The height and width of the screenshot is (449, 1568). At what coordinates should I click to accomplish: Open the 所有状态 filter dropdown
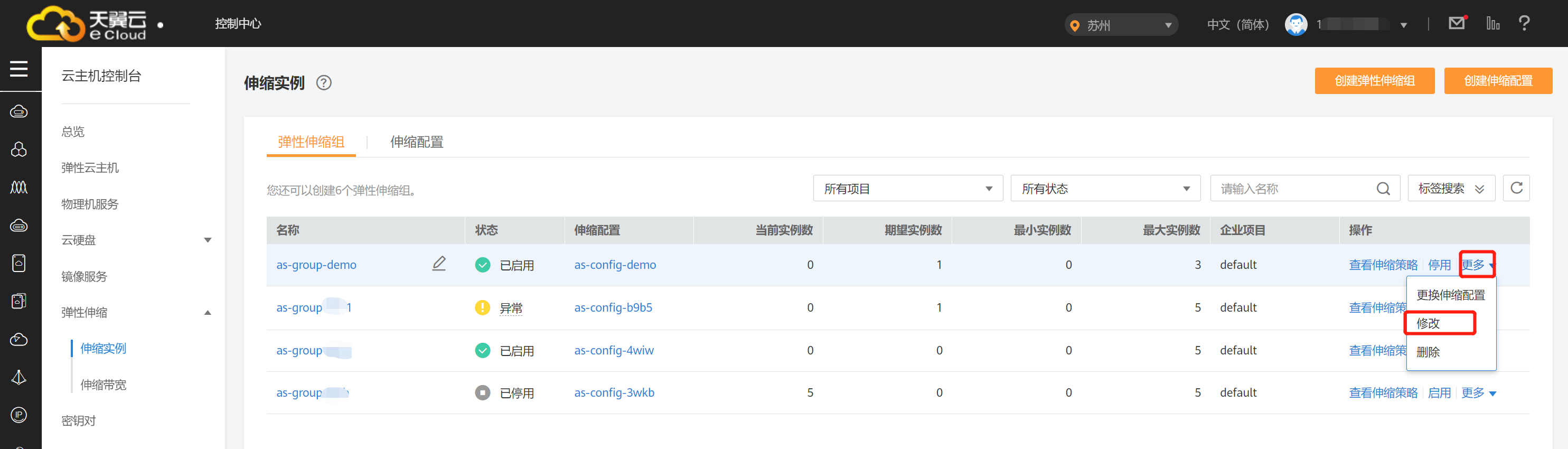1105,188
